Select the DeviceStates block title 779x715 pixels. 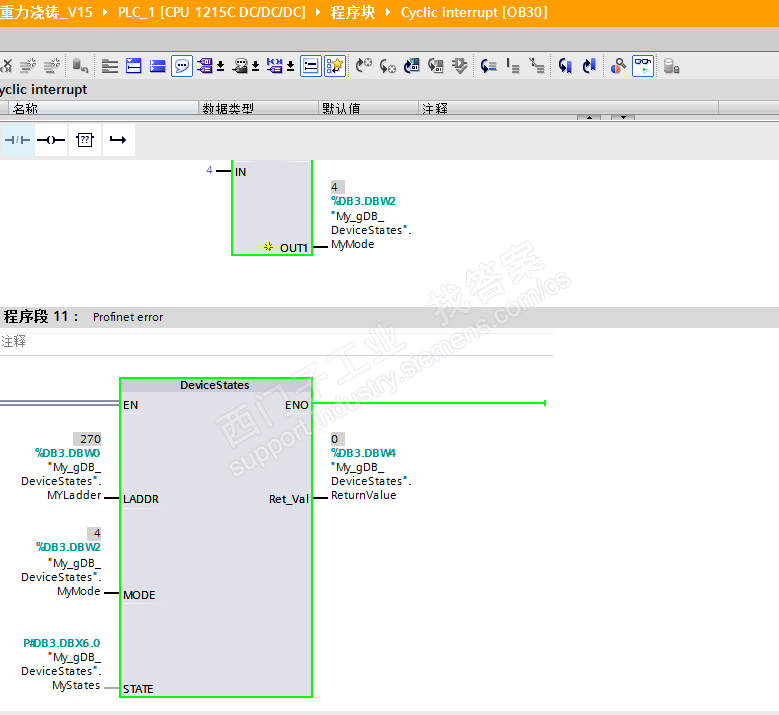point(215,385)
